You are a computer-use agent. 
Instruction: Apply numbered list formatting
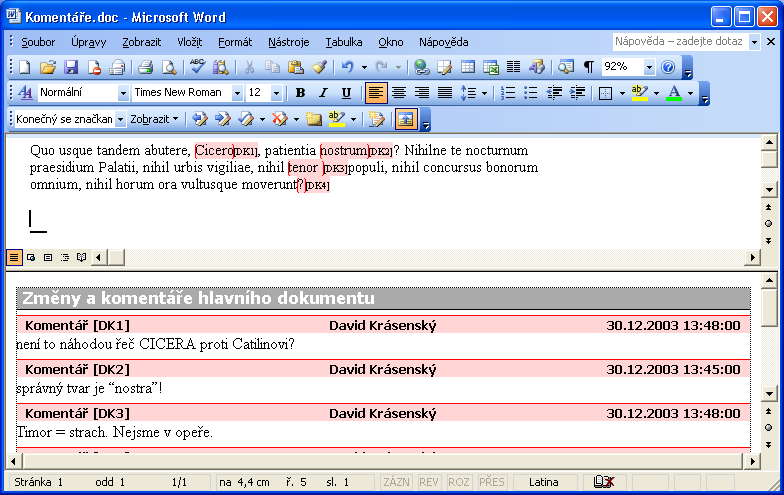[x=508, y=92]
